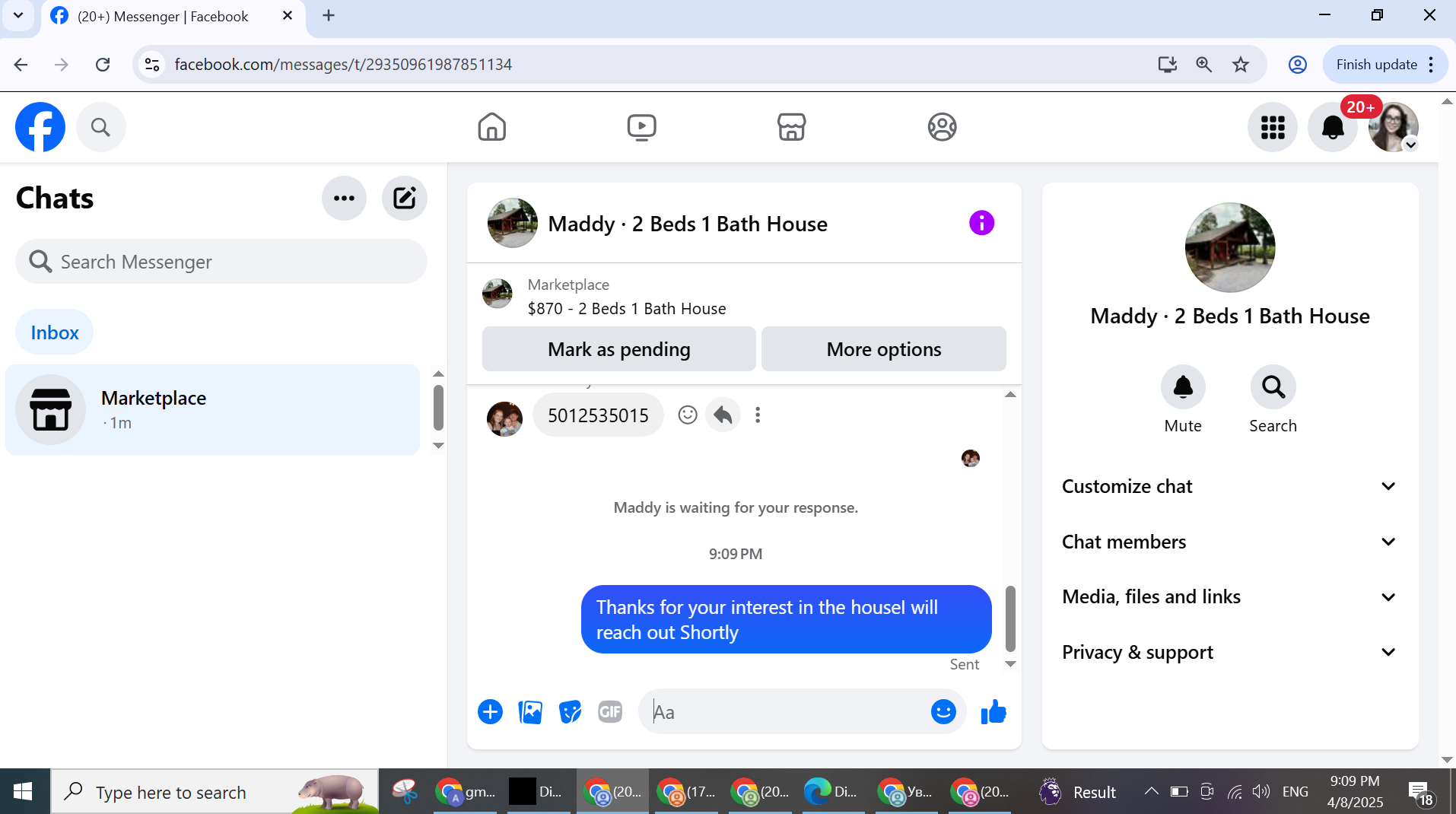Go back to previous page
Image resolution: width=1456 pixels, height=814 pixels.
[x=21, y=65]
